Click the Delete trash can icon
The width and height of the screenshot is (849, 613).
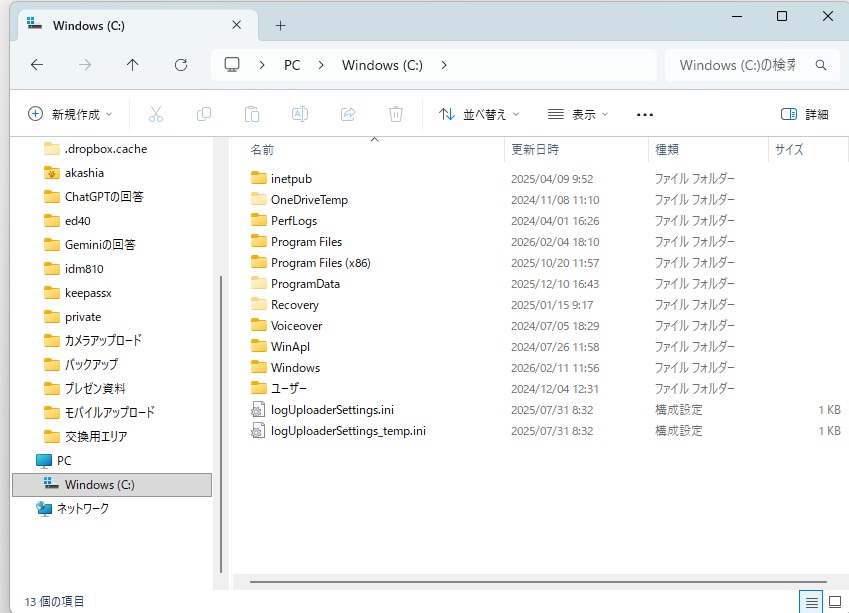(x=396, y=114)
